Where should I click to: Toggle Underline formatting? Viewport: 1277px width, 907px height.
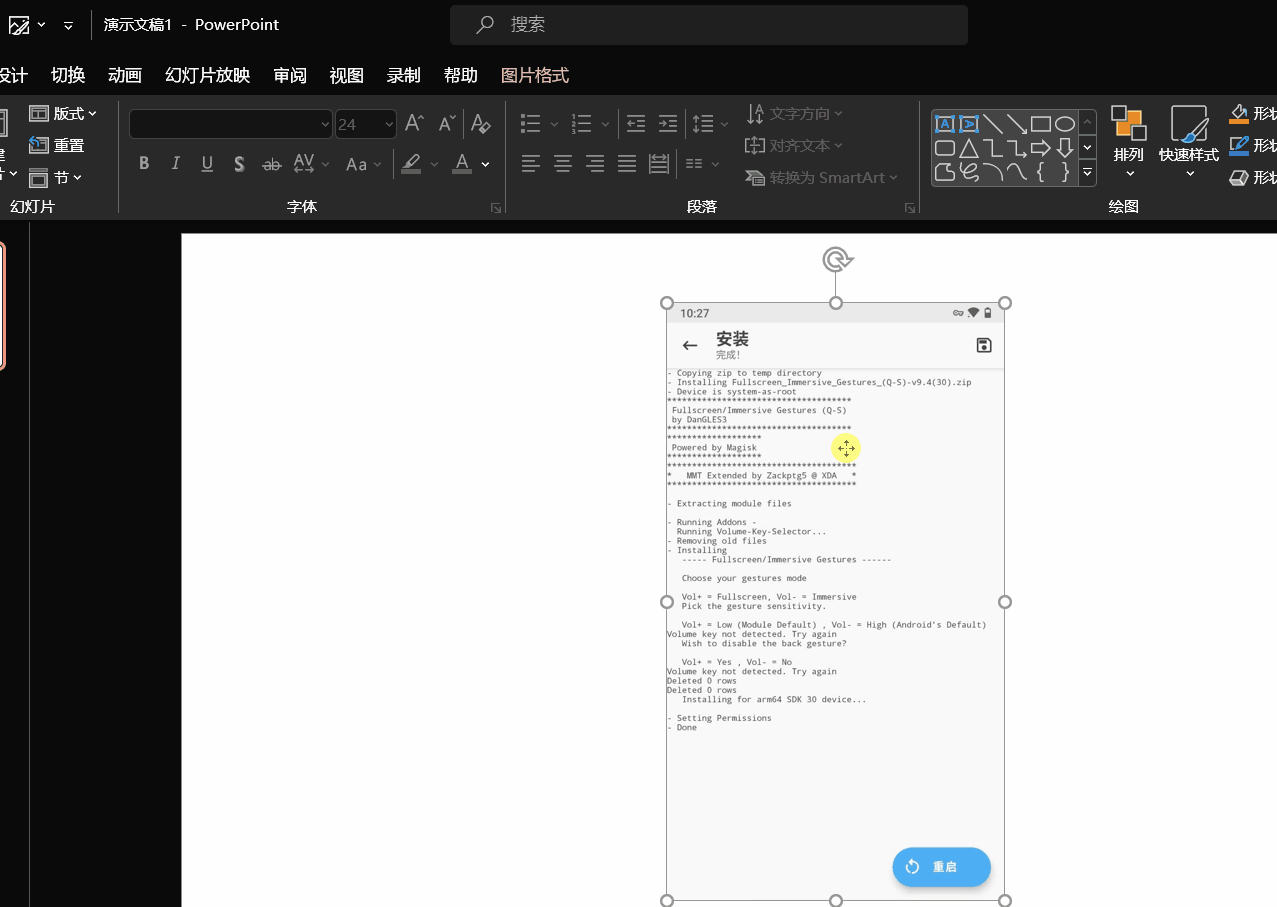(208, 164)
